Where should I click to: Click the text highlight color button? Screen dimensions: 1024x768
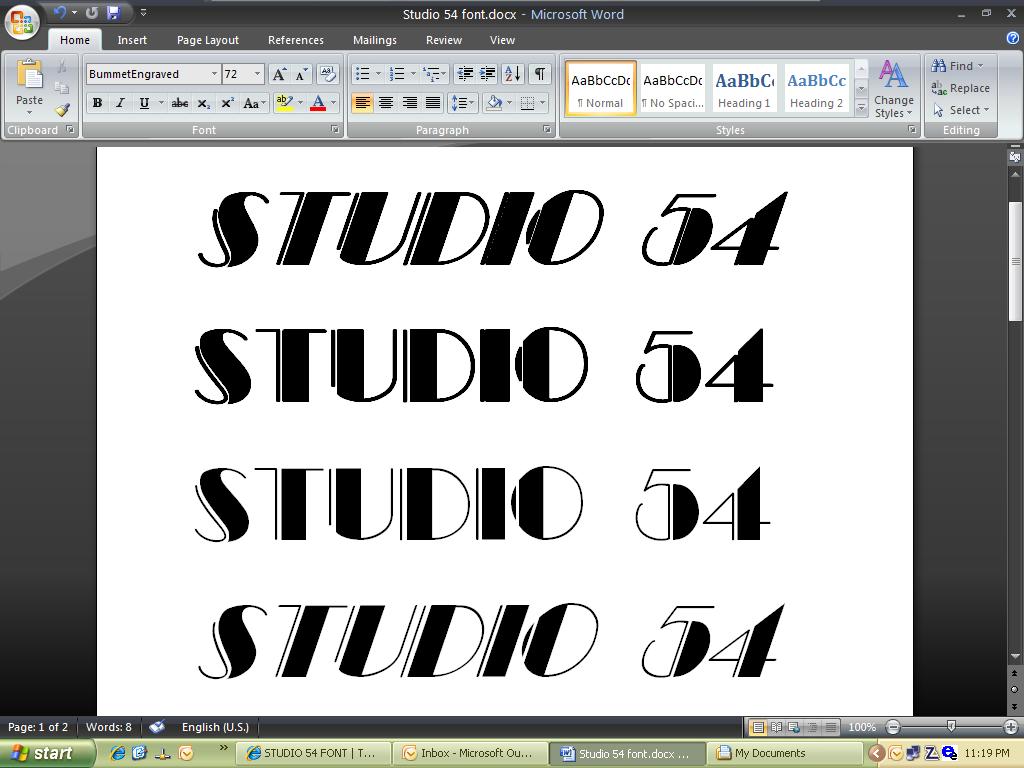(x=285, y=103)
